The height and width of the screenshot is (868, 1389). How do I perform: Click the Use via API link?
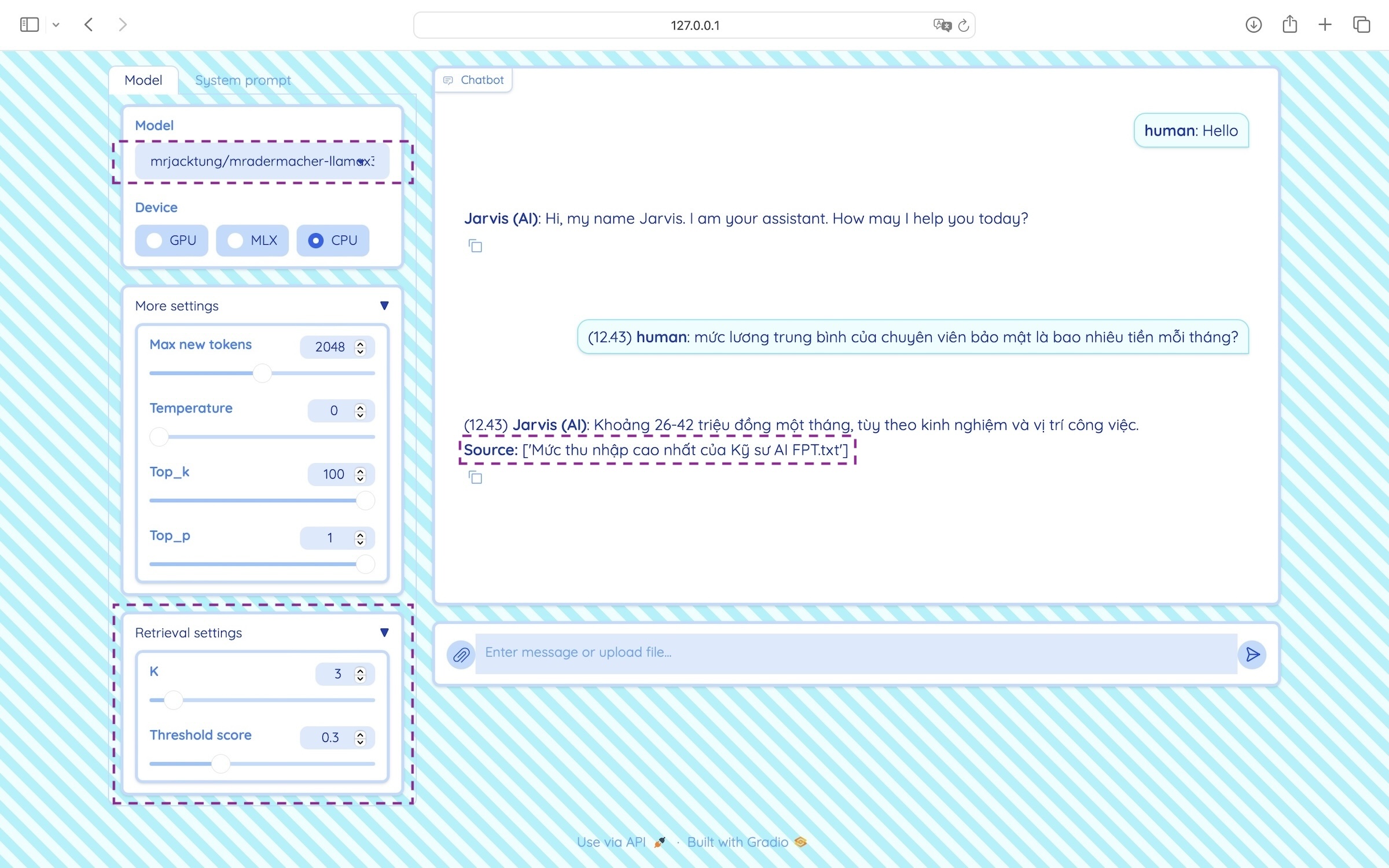click(x=621, y=842)
